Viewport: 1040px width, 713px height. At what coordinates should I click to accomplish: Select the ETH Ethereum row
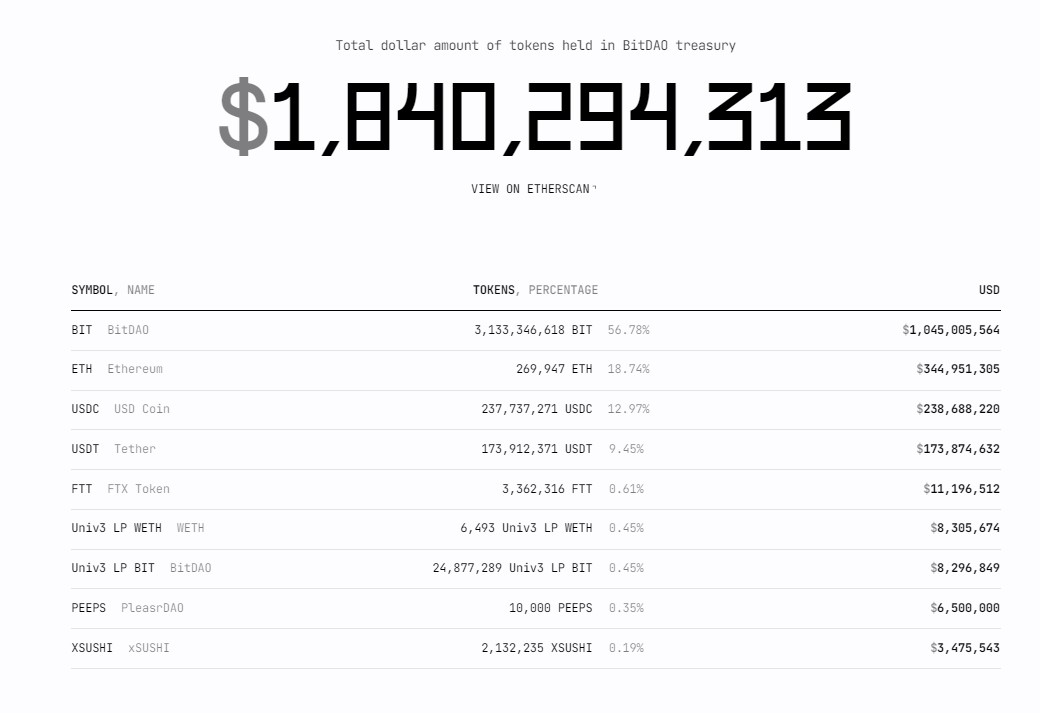536,369
